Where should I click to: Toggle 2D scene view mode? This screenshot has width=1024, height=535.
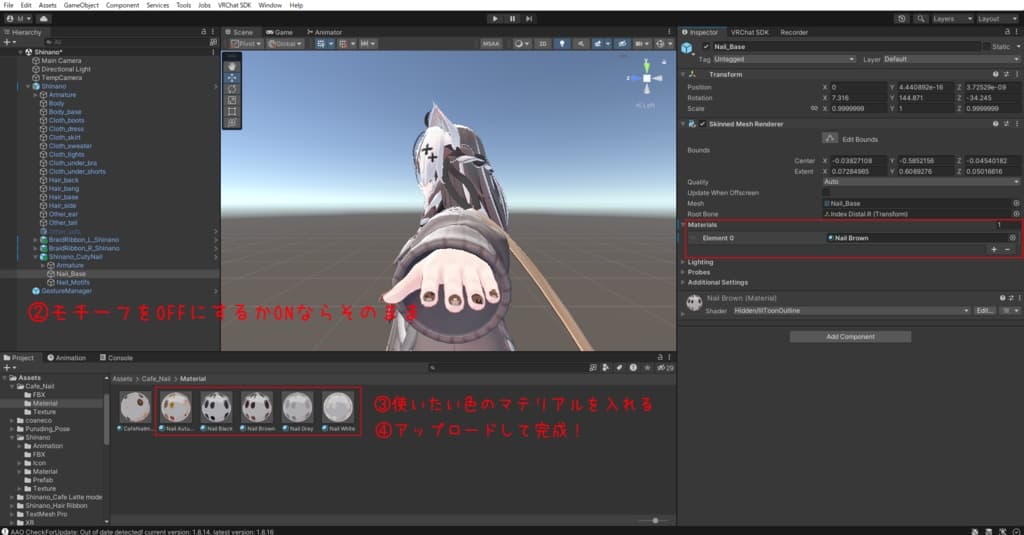point(542,44)
